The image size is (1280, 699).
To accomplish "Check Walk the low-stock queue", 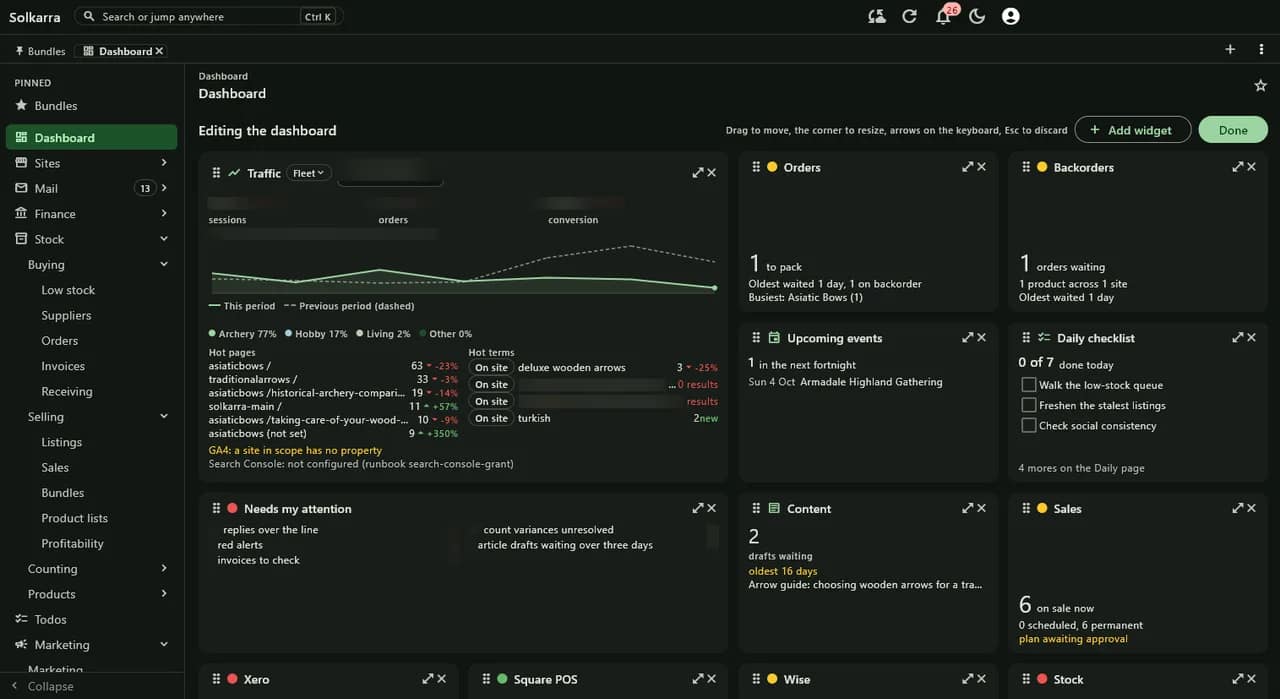I will (1028, 385).
